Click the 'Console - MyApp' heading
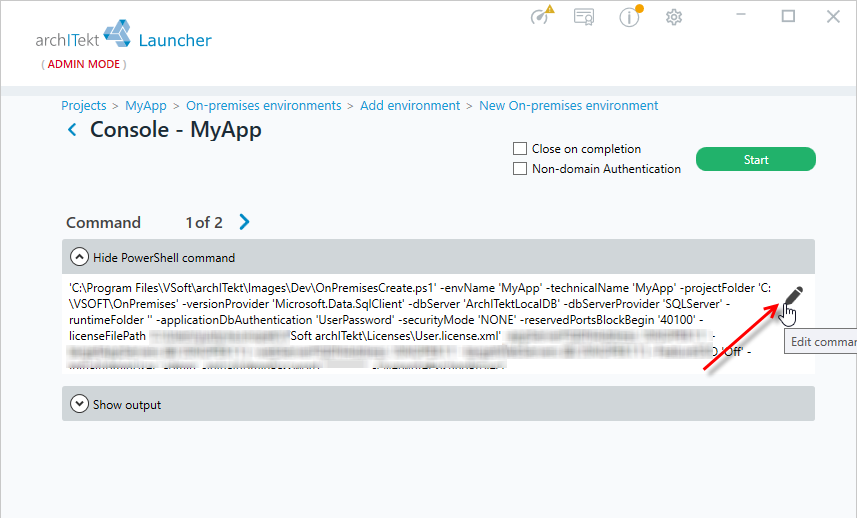The width and height of the screenshot is (857, 518). tap(175, 130)
